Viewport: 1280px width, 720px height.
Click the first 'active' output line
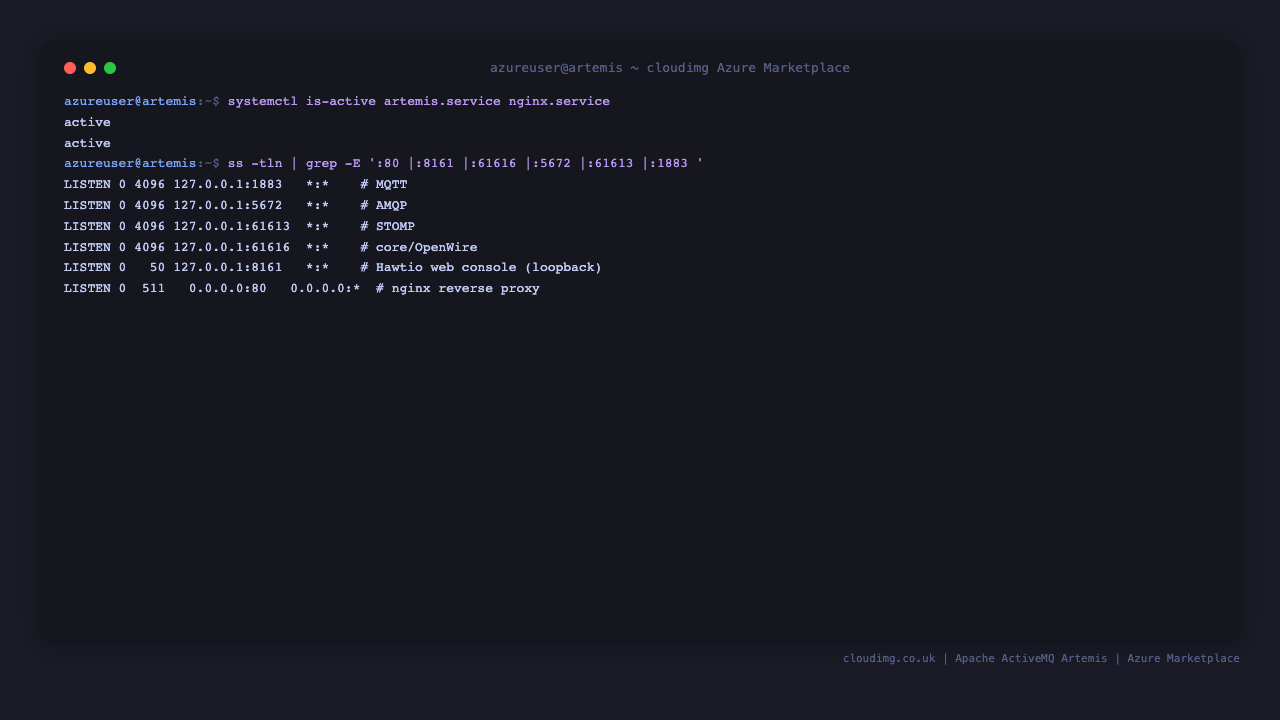pos(87,122)
